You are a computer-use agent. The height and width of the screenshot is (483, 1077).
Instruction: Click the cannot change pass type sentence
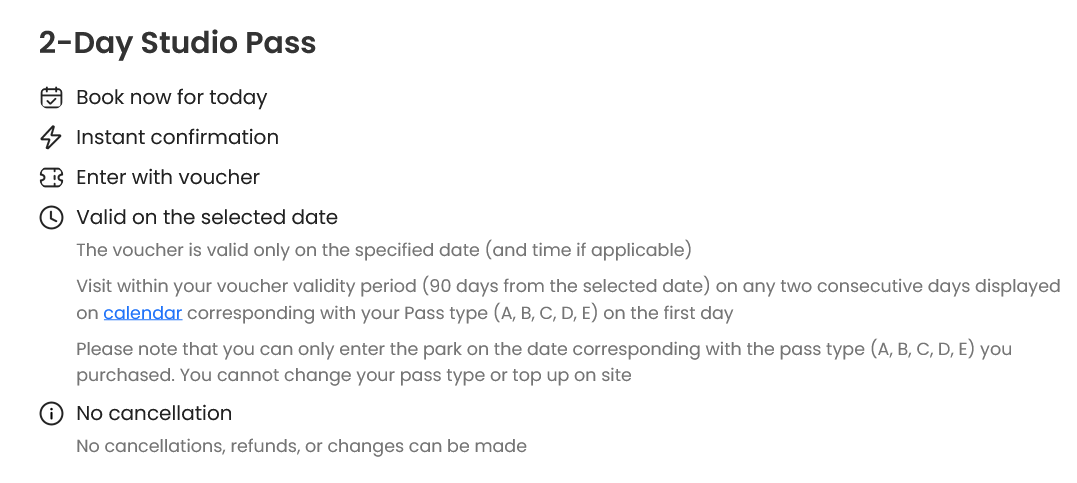[x=405, y=376]
